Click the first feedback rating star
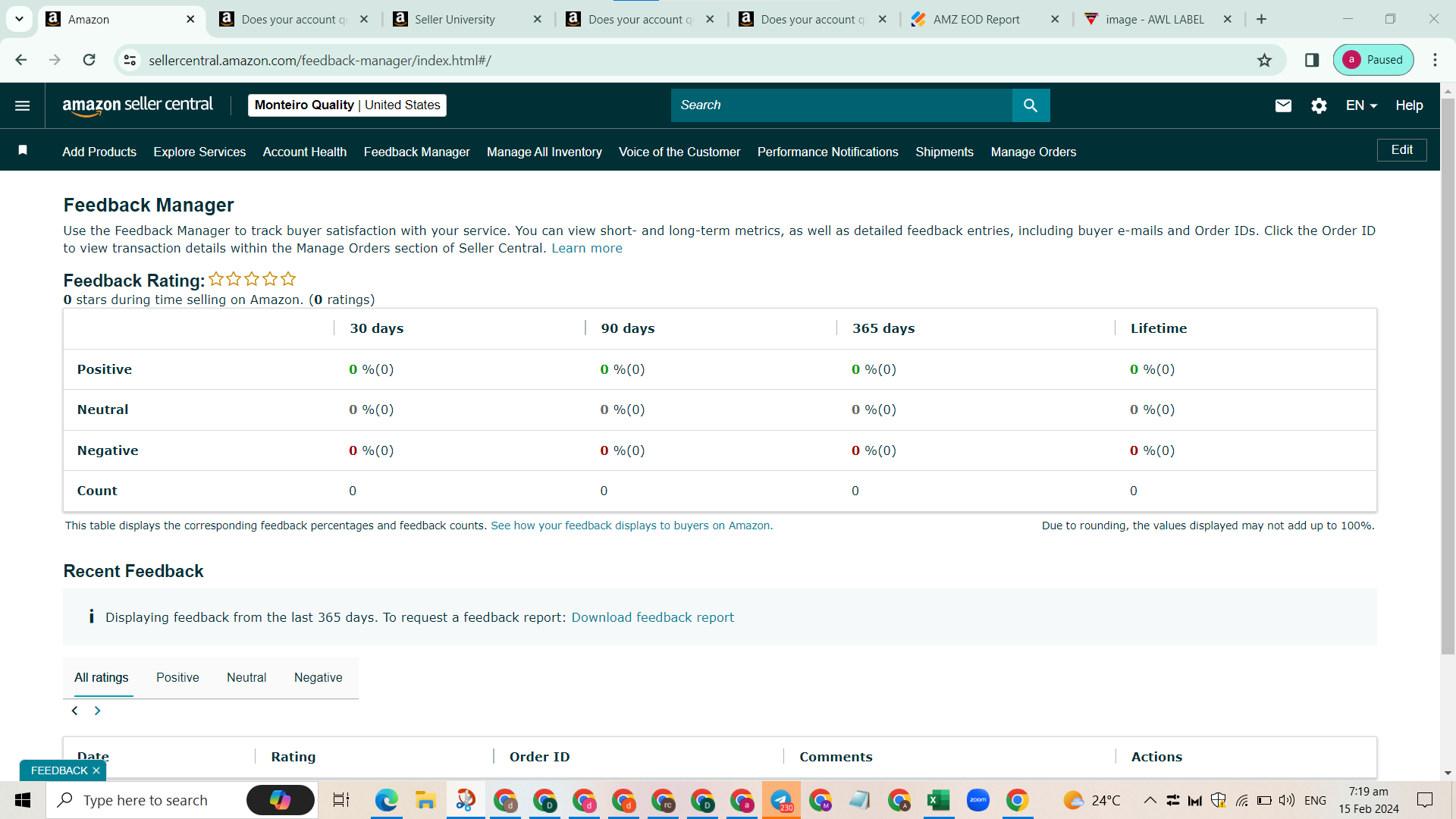 click(216, 279)
